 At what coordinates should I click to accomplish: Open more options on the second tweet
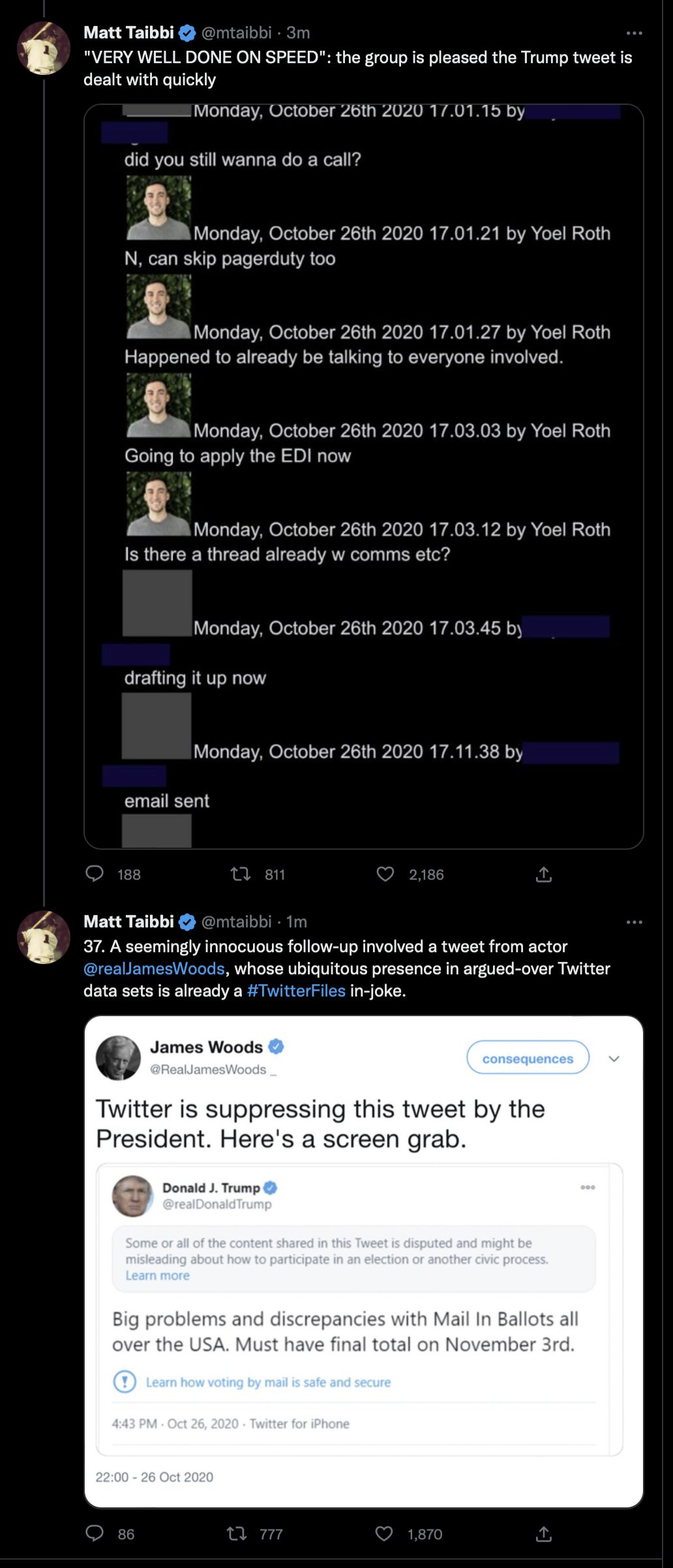(x=634, y=922)
